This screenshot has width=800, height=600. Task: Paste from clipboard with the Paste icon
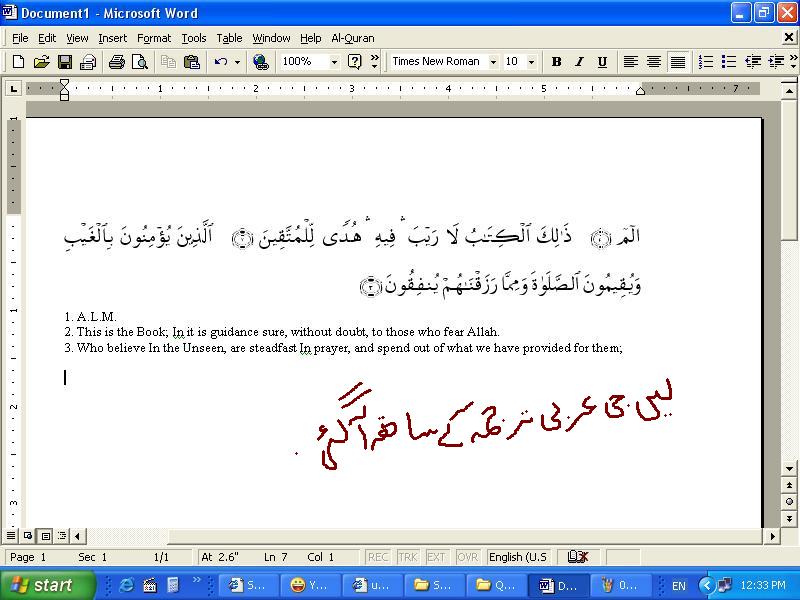point(191,62)
